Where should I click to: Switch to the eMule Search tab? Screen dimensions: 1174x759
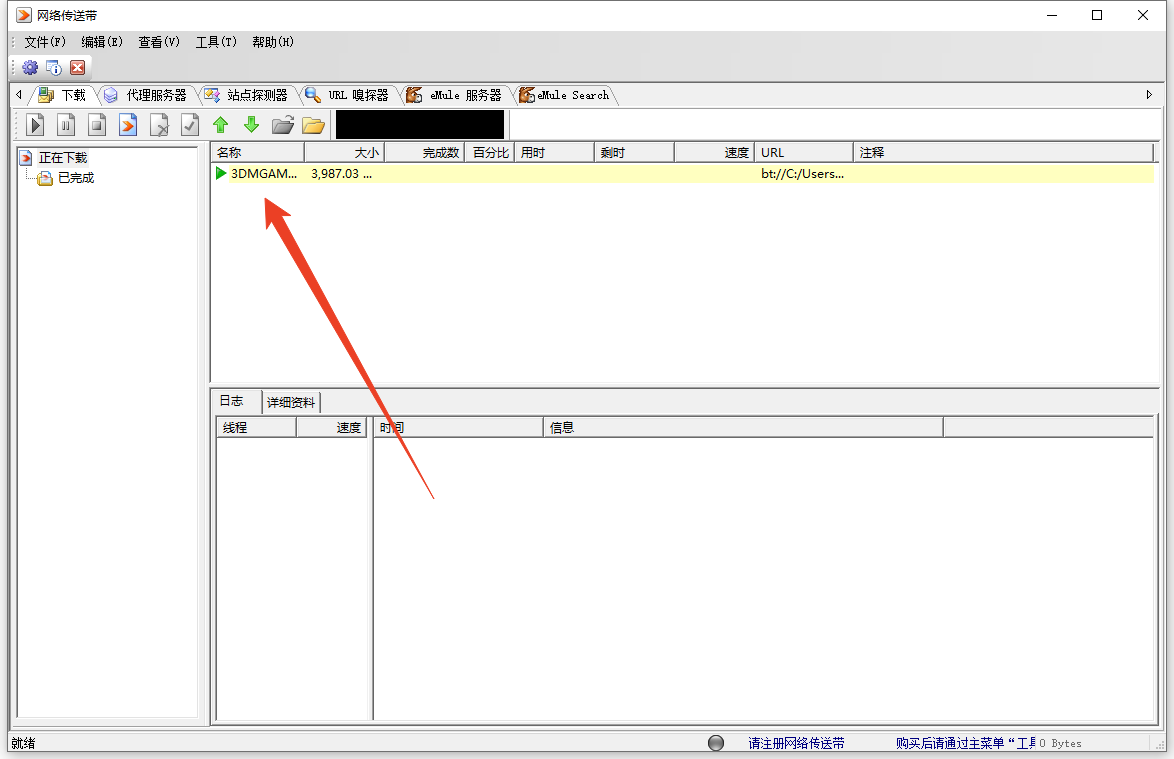click(566, 95)
